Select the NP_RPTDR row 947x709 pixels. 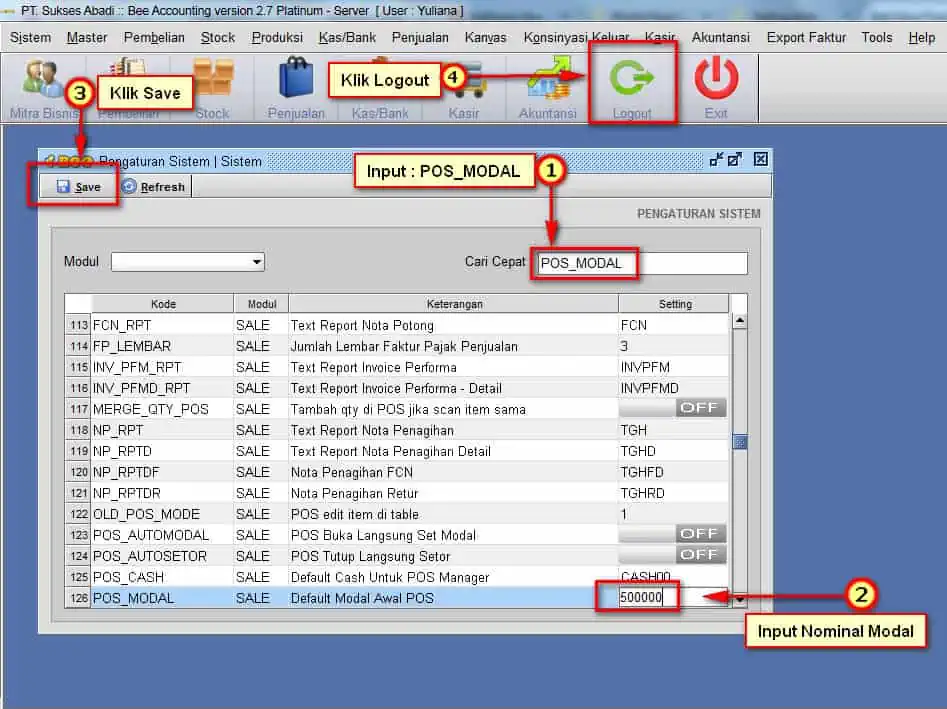pos(397,493)
